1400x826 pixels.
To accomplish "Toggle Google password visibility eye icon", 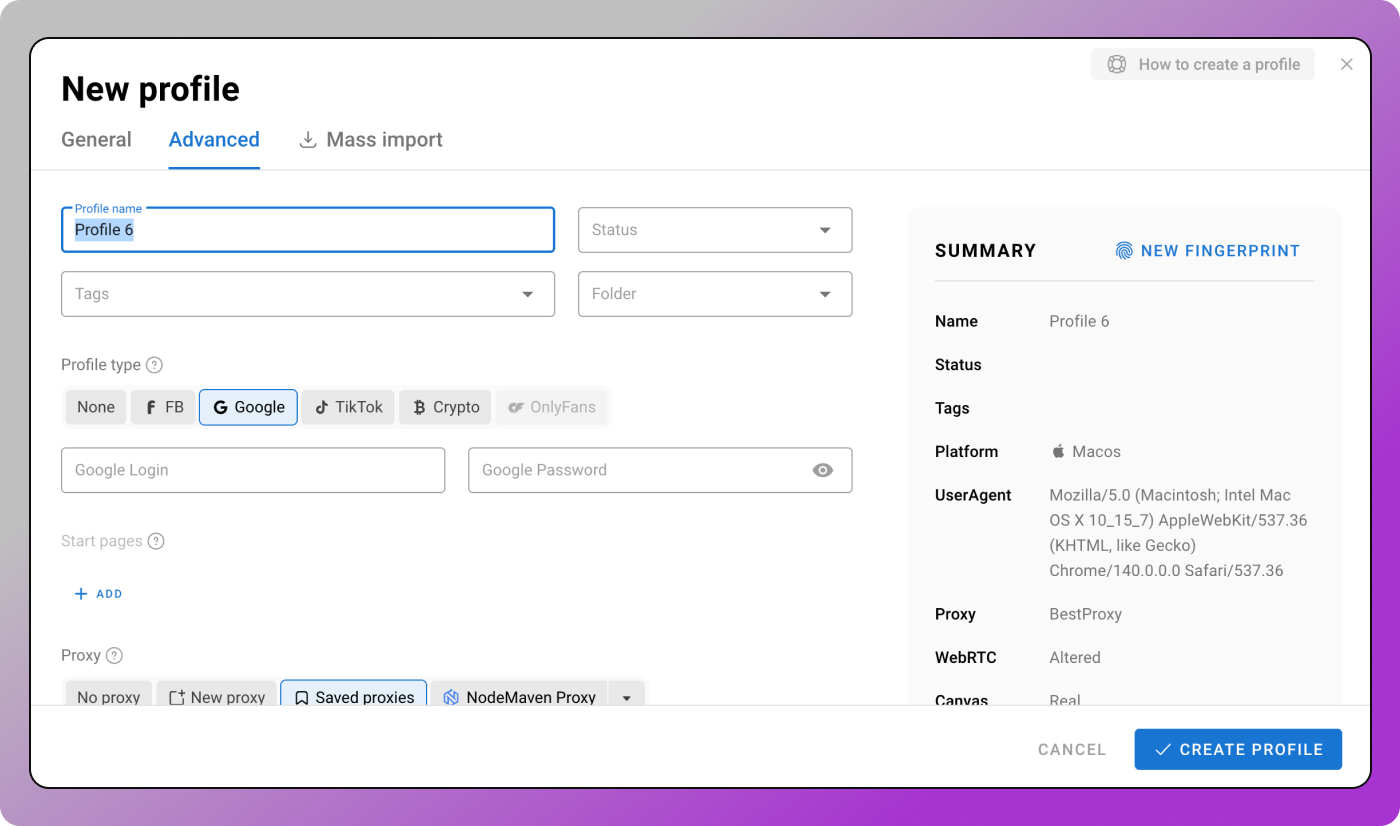I will pyautogui.click(x=822, y=470).
